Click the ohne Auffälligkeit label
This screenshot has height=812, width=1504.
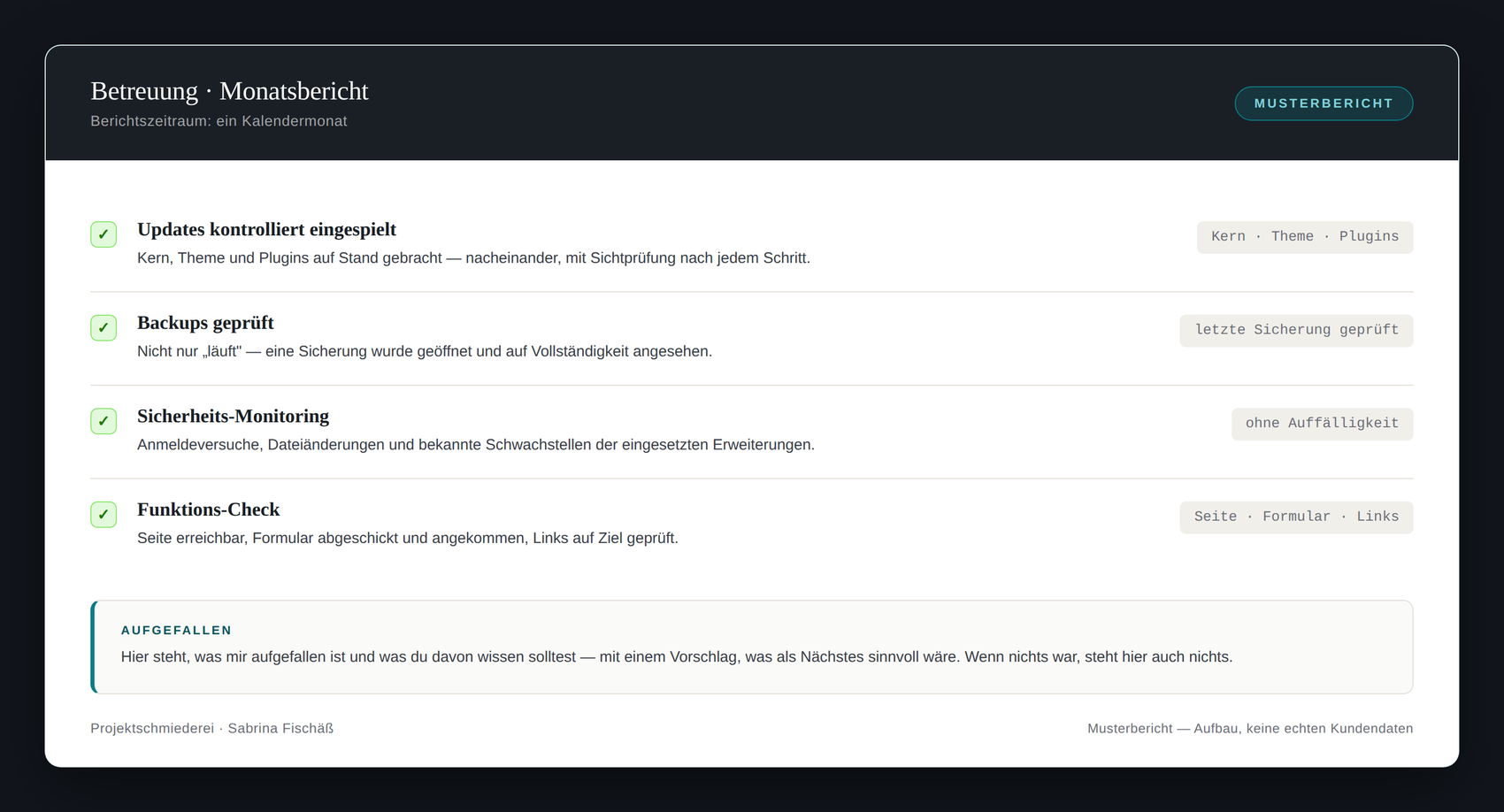click(x=1322, y=424)
